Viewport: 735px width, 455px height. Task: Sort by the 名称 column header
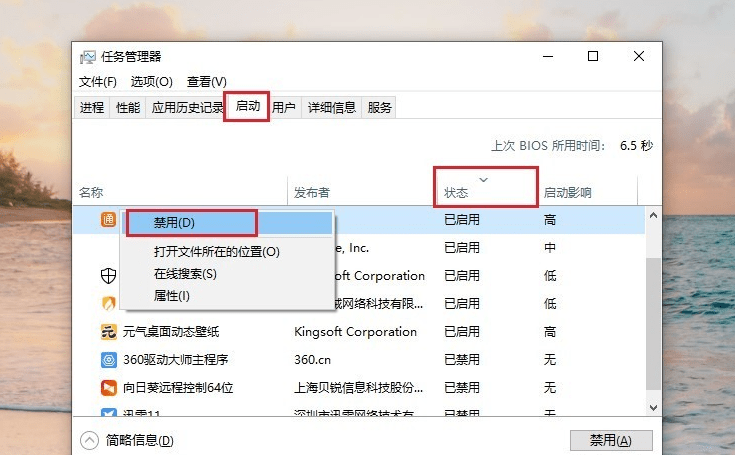pyautogui.click(x=91, y=192)
